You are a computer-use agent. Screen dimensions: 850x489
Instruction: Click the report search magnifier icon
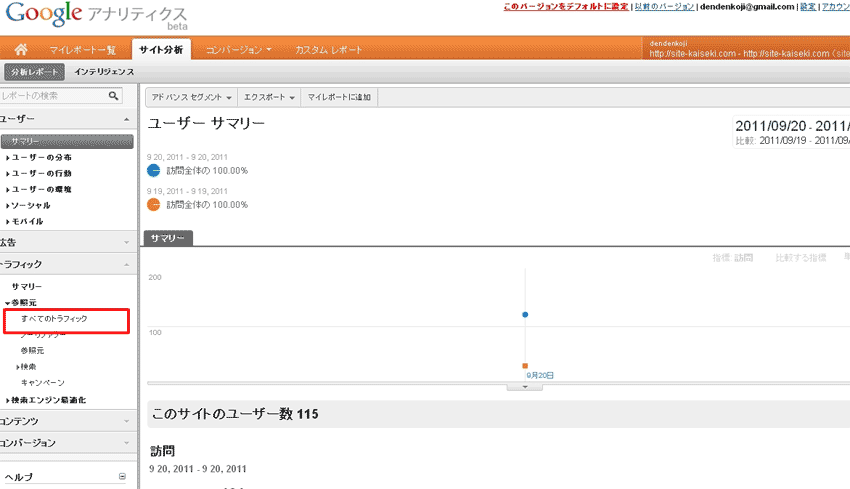113,95
